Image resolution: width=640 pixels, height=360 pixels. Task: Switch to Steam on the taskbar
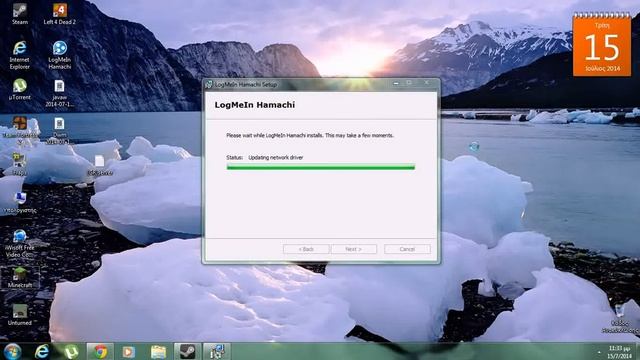(x=187, y=351)
